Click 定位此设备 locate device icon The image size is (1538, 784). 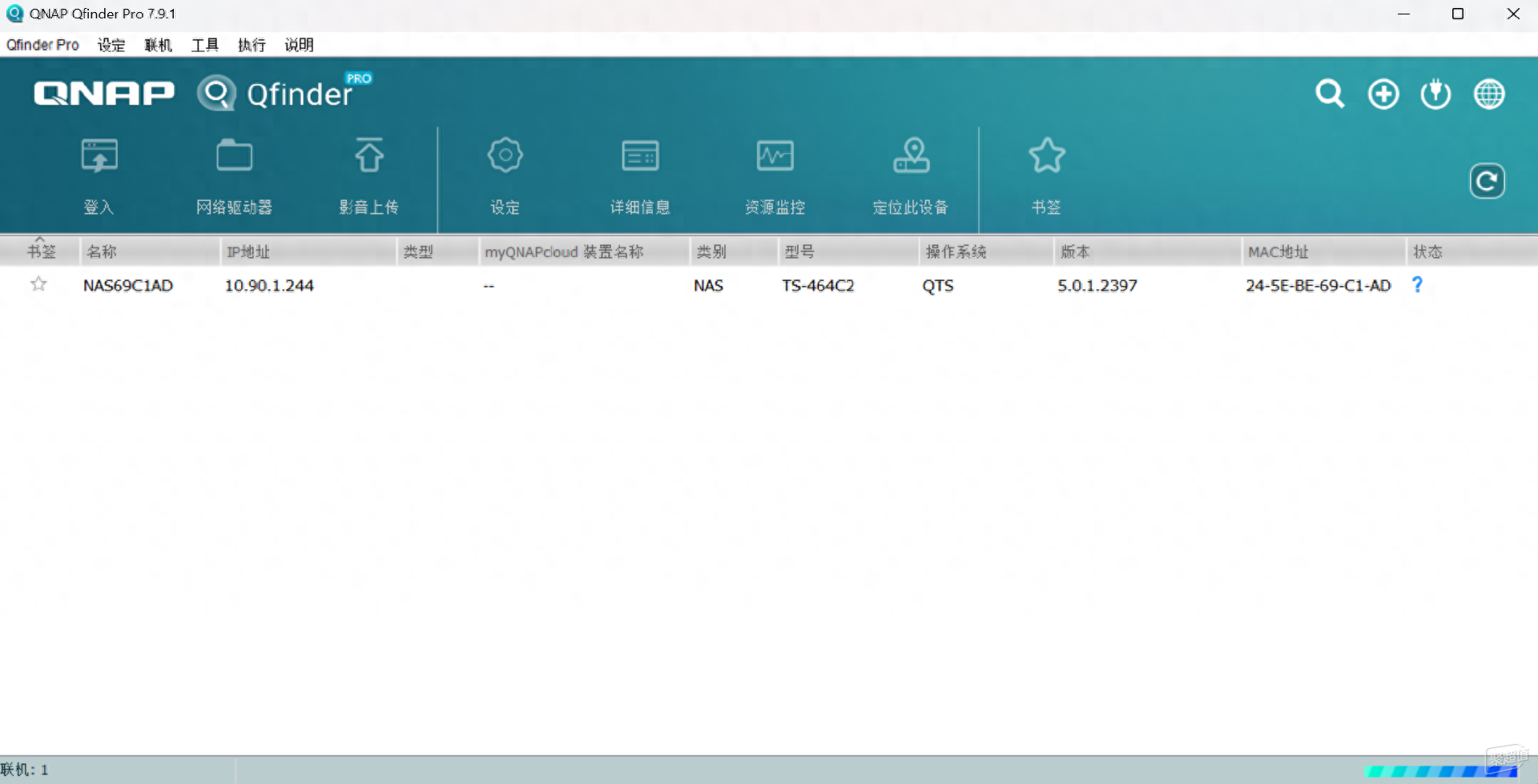tap(911, 155)
